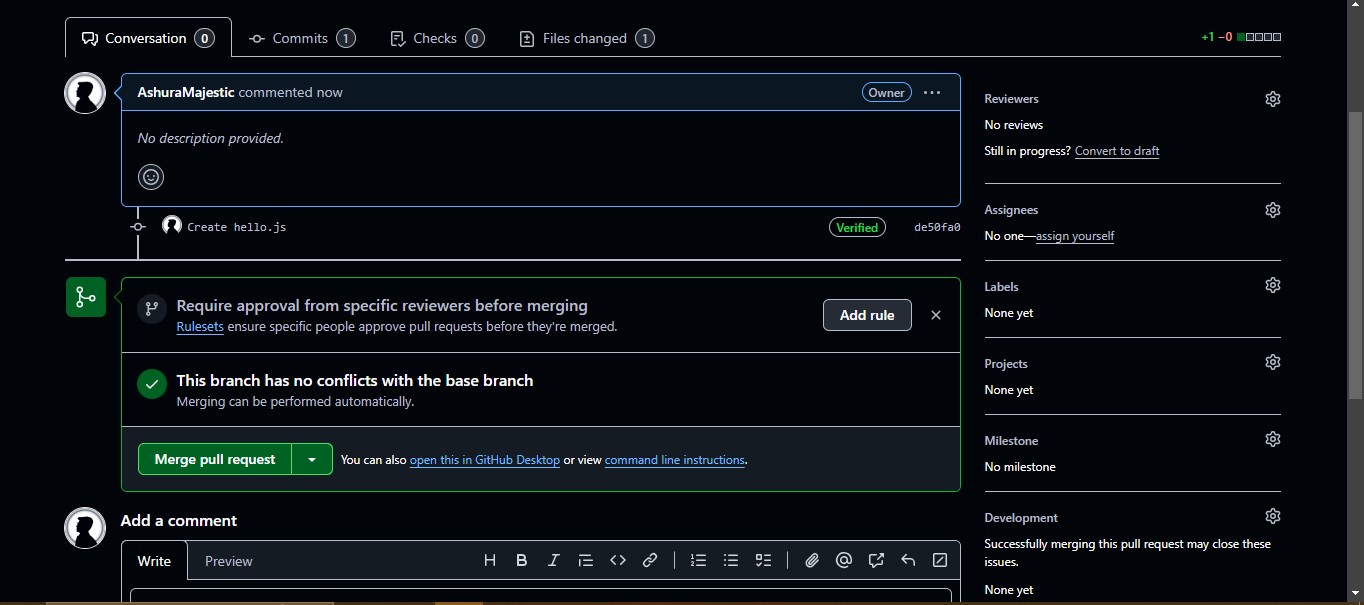
Task: Open the comment options ellipsis menu
Action: pos(932,92)
